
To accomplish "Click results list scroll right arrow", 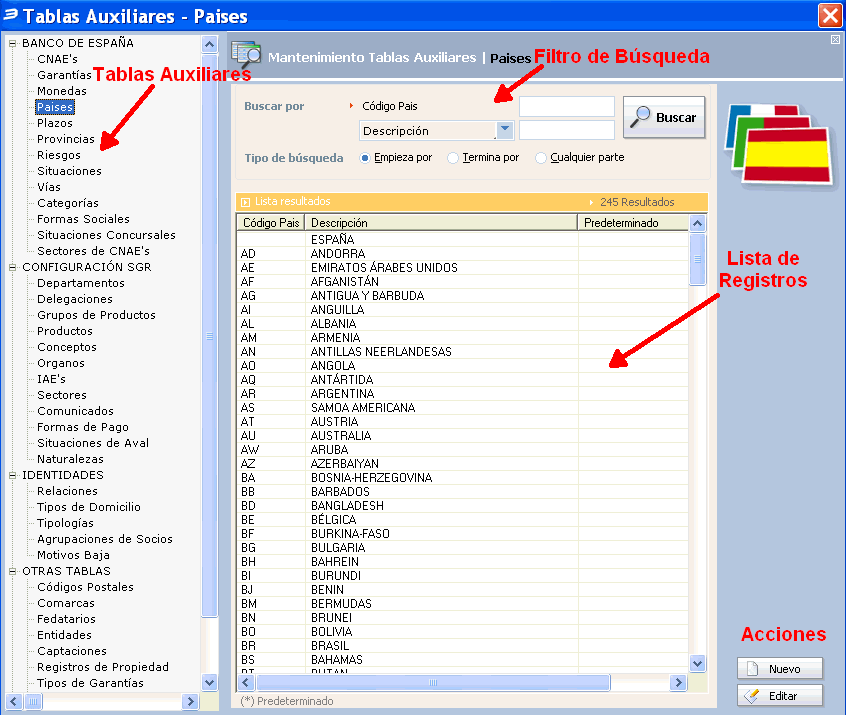I will tap(678, 683).
